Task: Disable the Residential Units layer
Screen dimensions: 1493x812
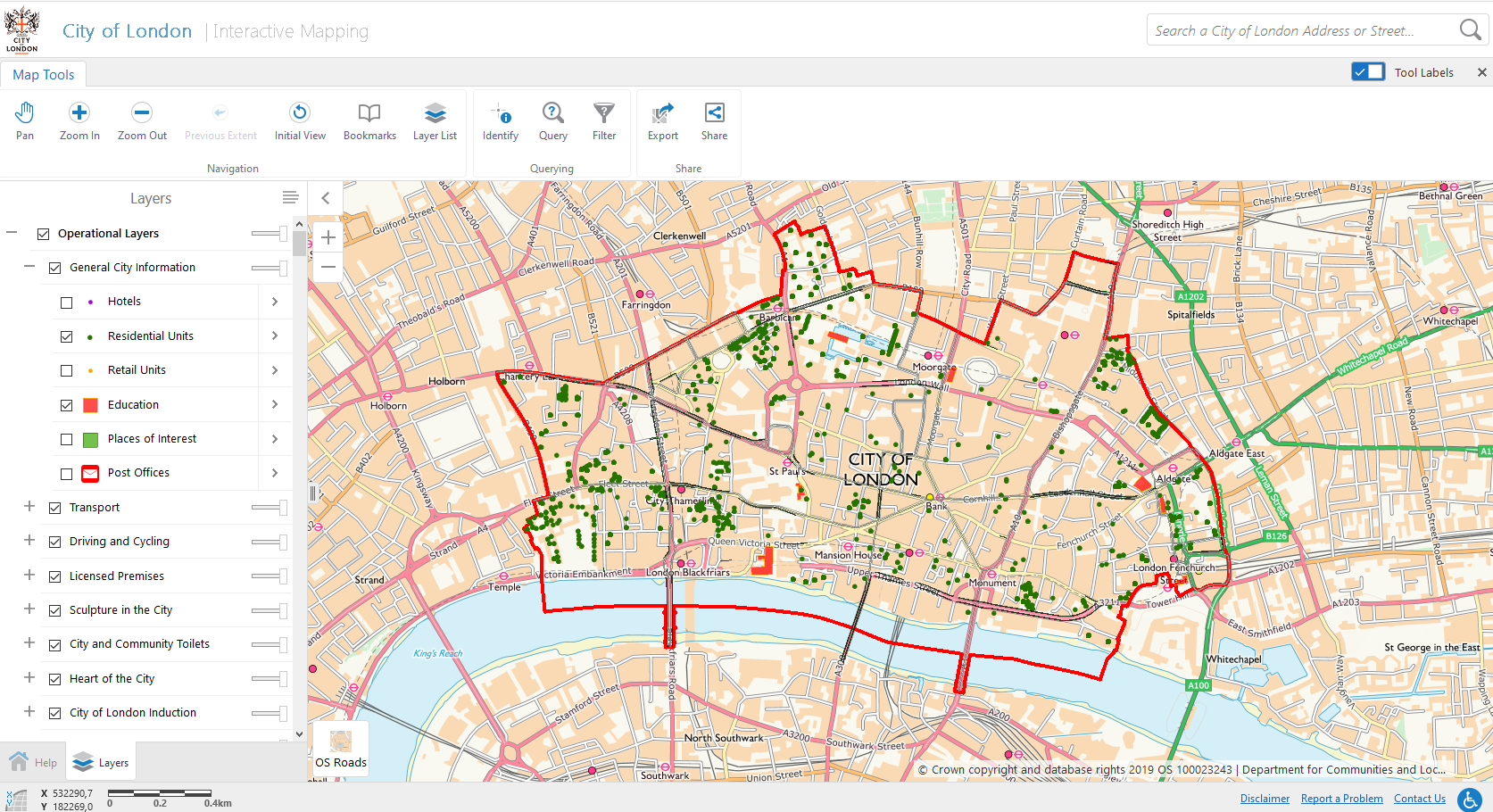Action: tap(66, 336)
